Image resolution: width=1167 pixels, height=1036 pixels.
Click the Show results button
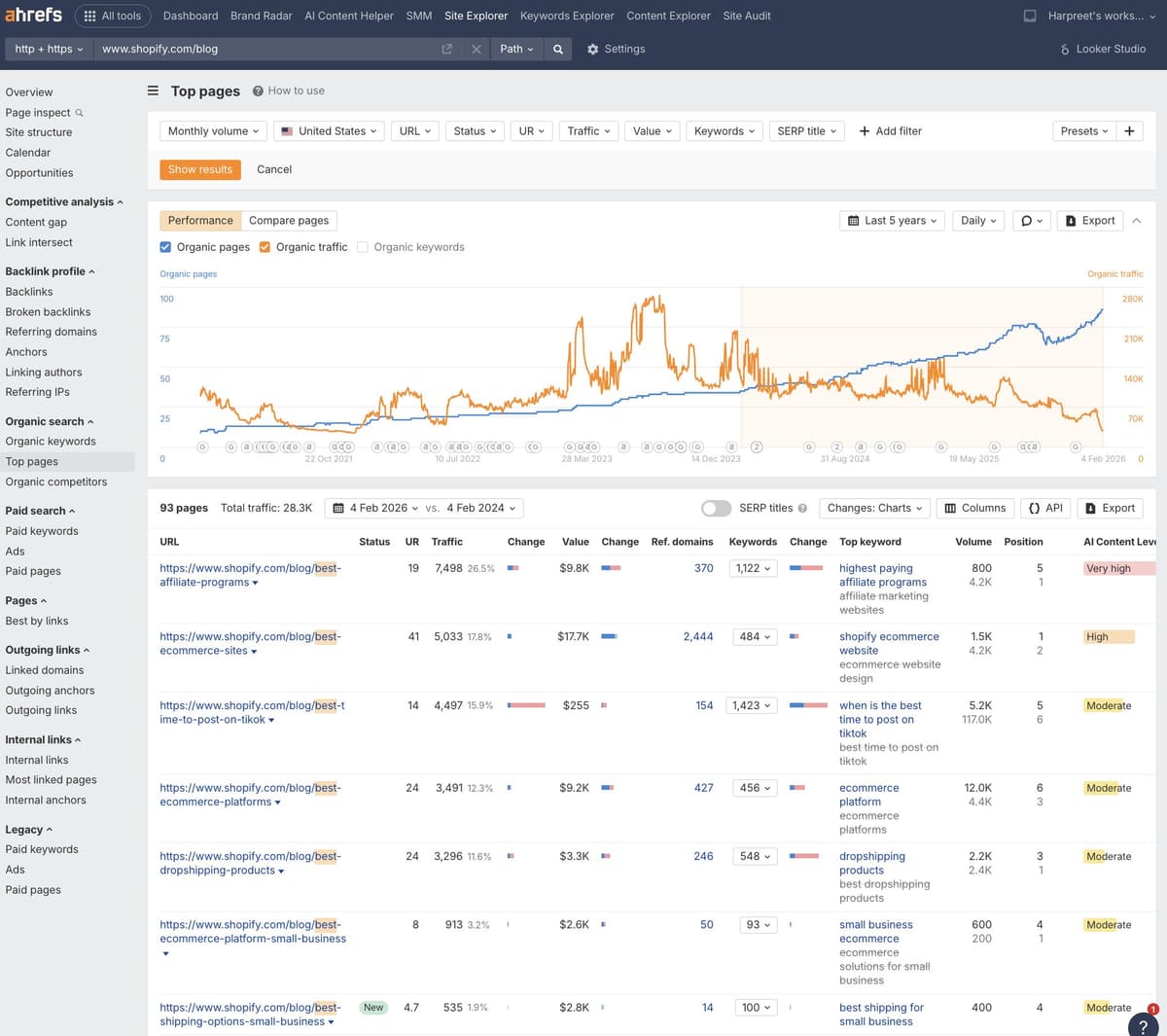point(200,168)
